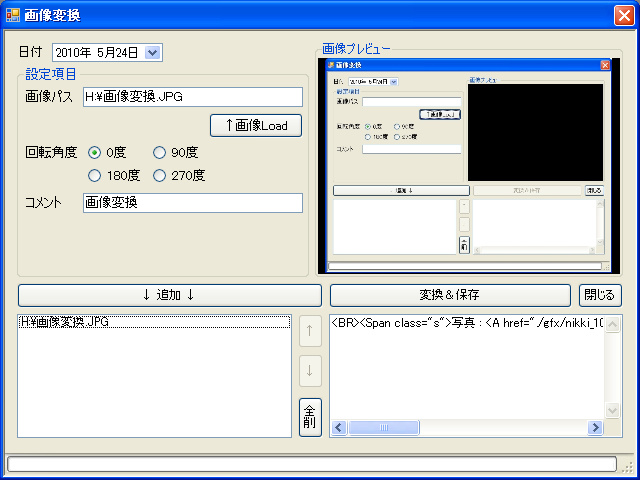The image size is (640, 480).
Task: Select the 90度 rotation option
Action: 160,153
